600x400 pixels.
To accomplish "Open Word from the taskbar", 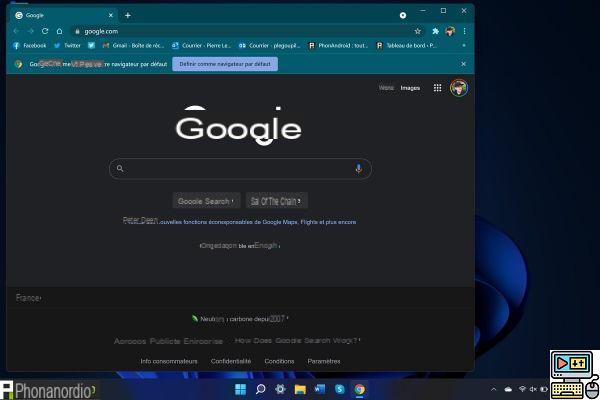I will (320, 389).
